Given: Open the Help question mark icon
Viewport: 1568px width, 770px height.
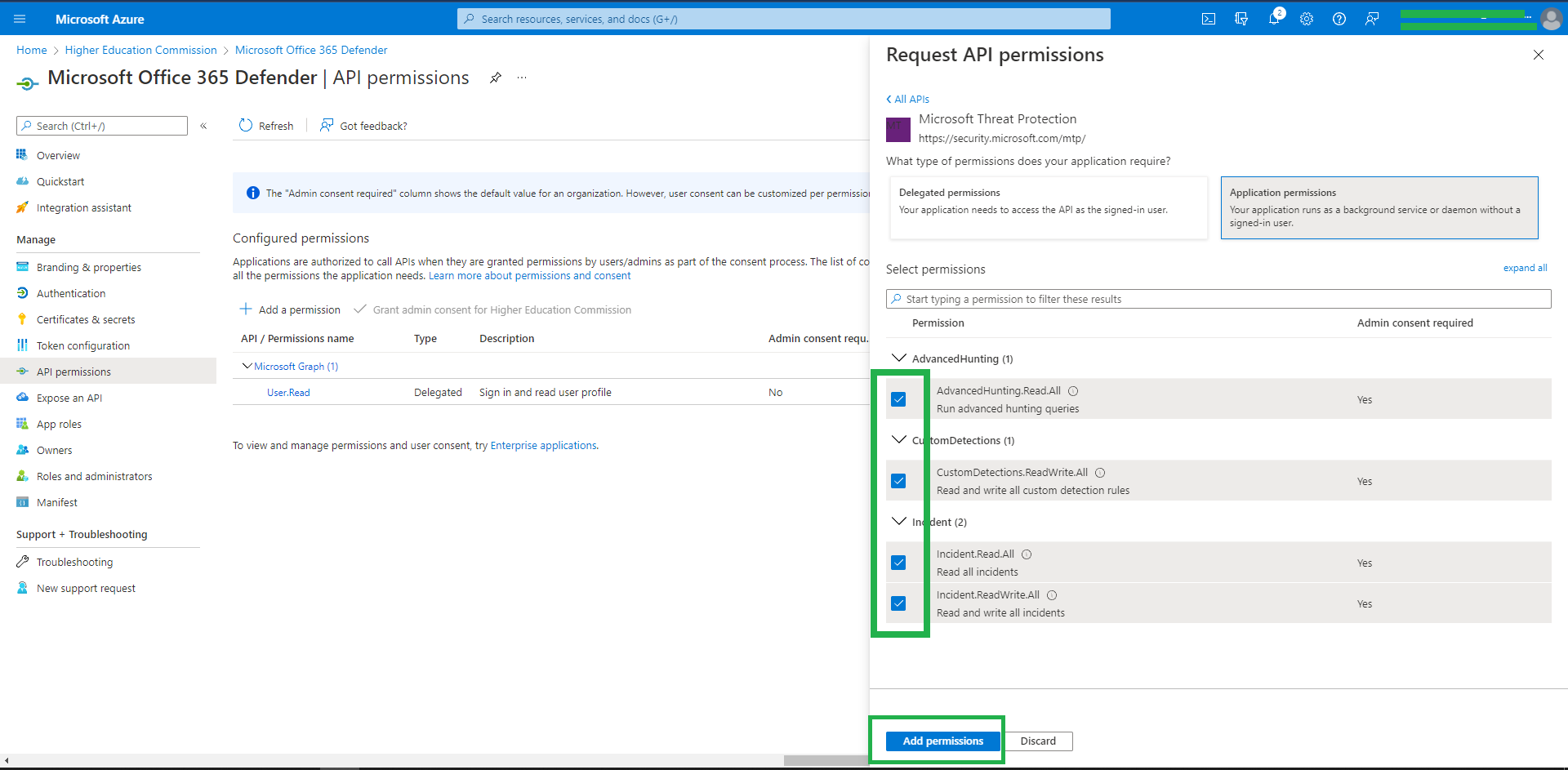Looking at the screenshot, I should coord(1339,19).
